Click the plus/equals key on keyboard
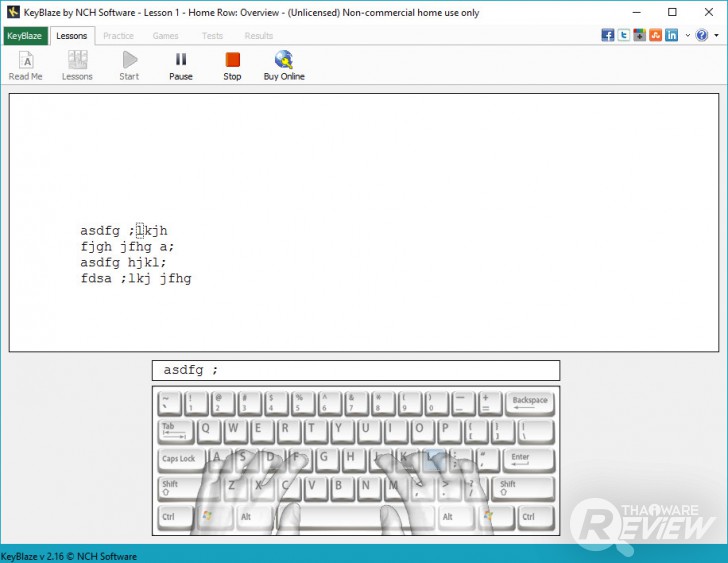This screenshot has width=728, height=563. [x=489, y=403]
